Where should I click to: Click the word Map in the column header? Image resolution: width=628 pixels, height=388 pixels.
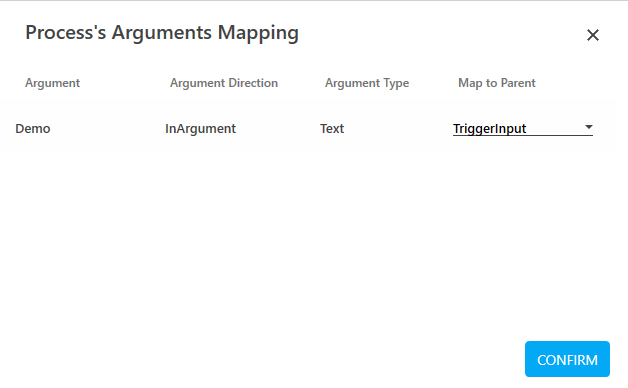click(470, 83)
